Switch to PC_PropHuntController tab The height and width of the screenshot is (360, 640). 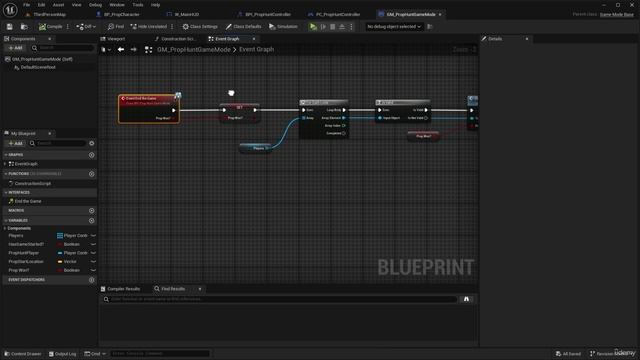tap(338, 14)
